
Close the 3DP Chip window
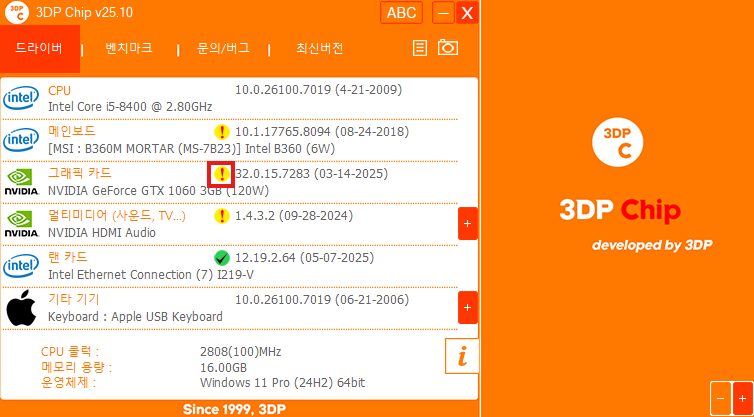click(x=467, y=13)
